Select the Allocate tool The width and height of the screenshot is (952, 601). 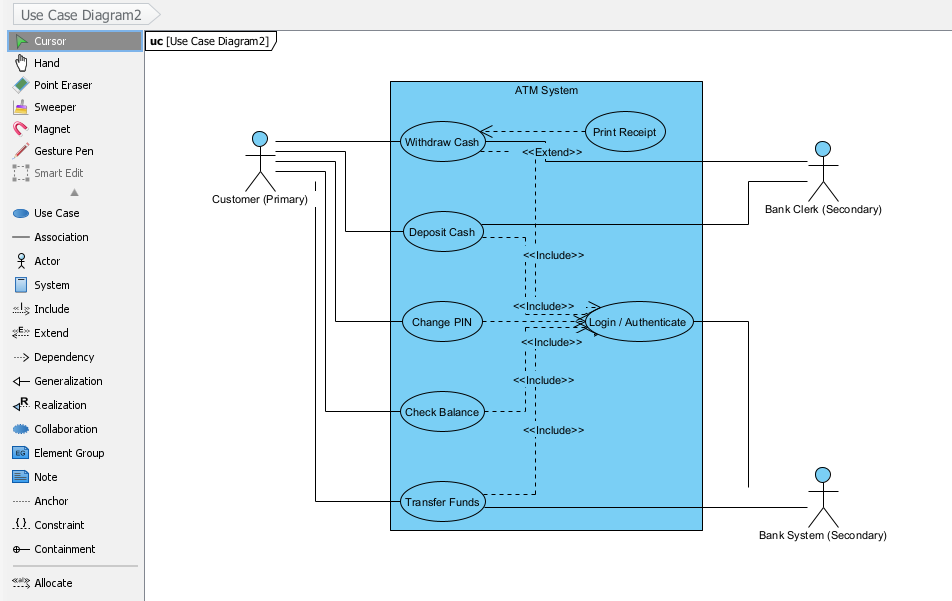coord(75,583)
